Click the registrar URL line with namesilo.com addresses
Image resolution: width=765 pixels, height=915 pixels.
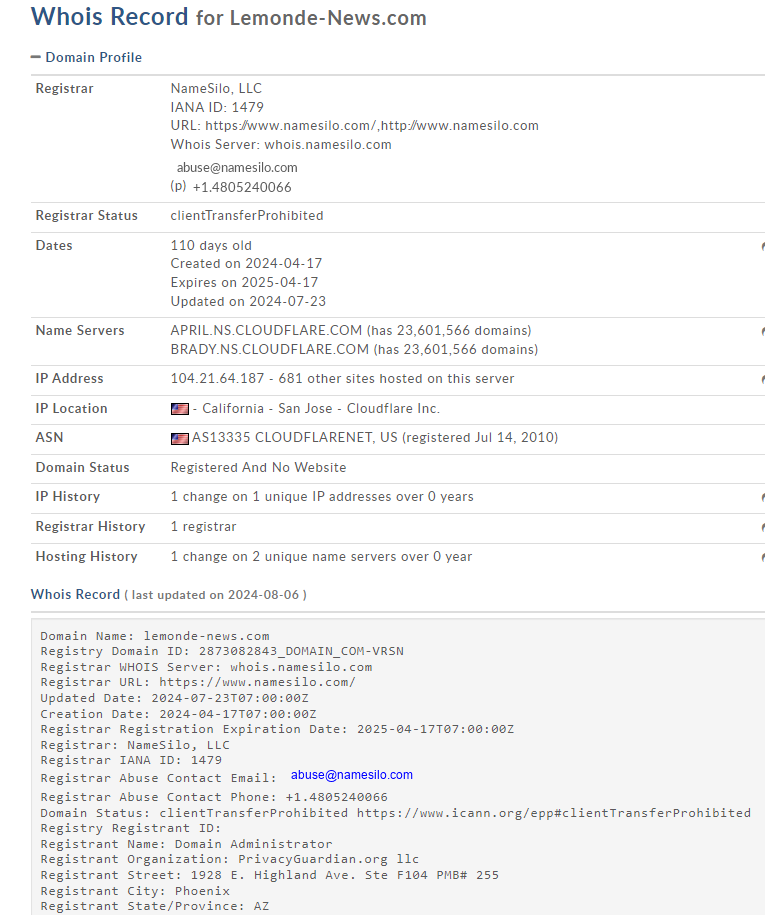(355, 125)
